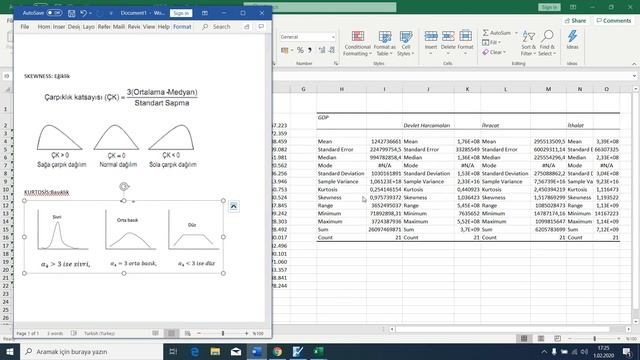Open the Undo history dropdown arrow in Word
Viewport: 640px width, 360px height.
[90, 13]
